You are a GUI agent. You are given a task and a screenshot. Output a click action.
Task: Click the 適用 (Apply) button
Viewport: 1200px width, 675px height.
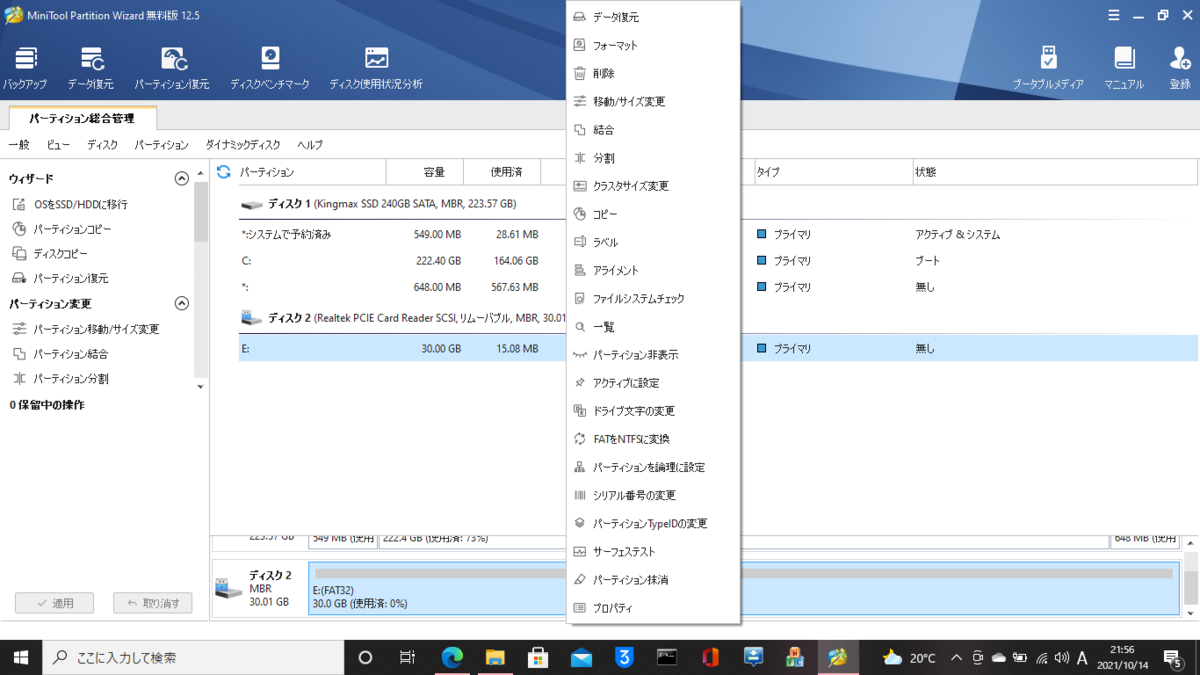tap(54, 602)
